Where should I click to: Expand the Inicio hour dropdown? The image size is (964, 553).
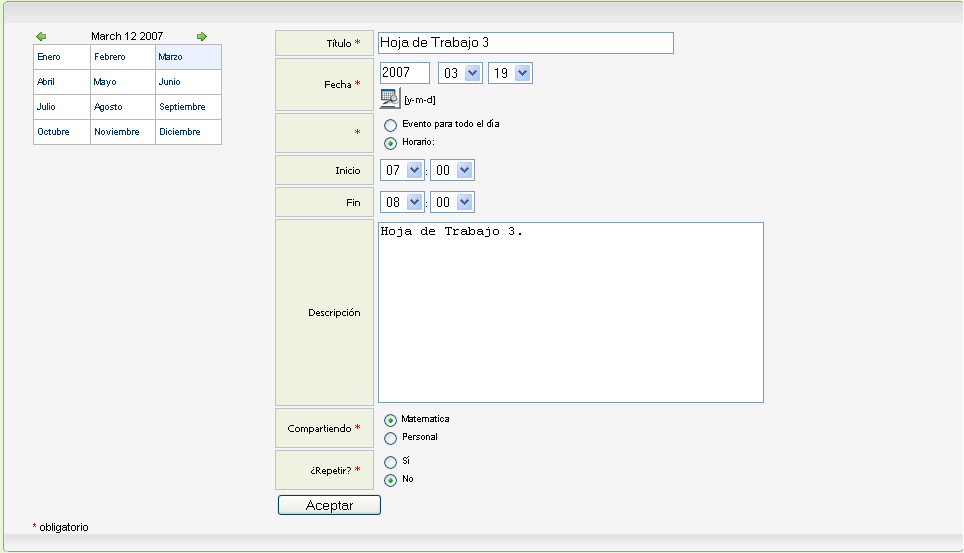click(x=403, y=170)
